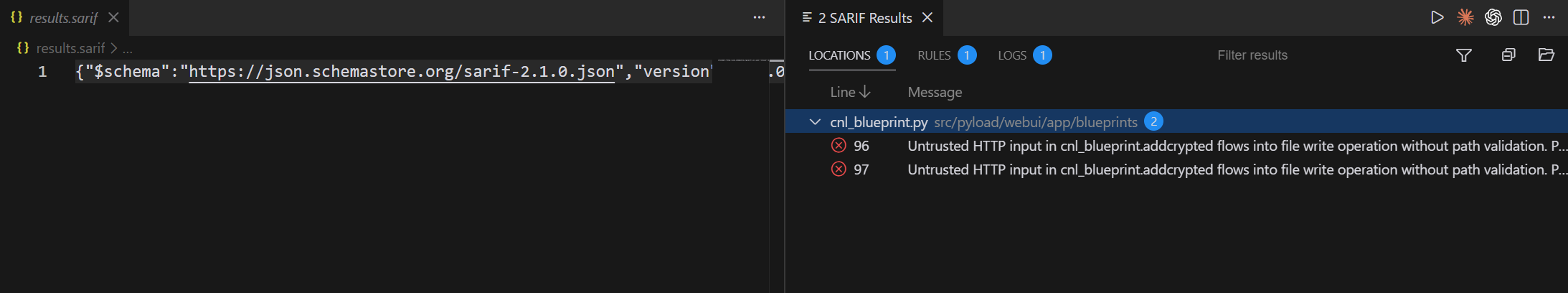Image resolution: width=1568 pixels, height=293 pixels.
Task: Click the results.sarif breadcrumb
Action: (70, 48)
